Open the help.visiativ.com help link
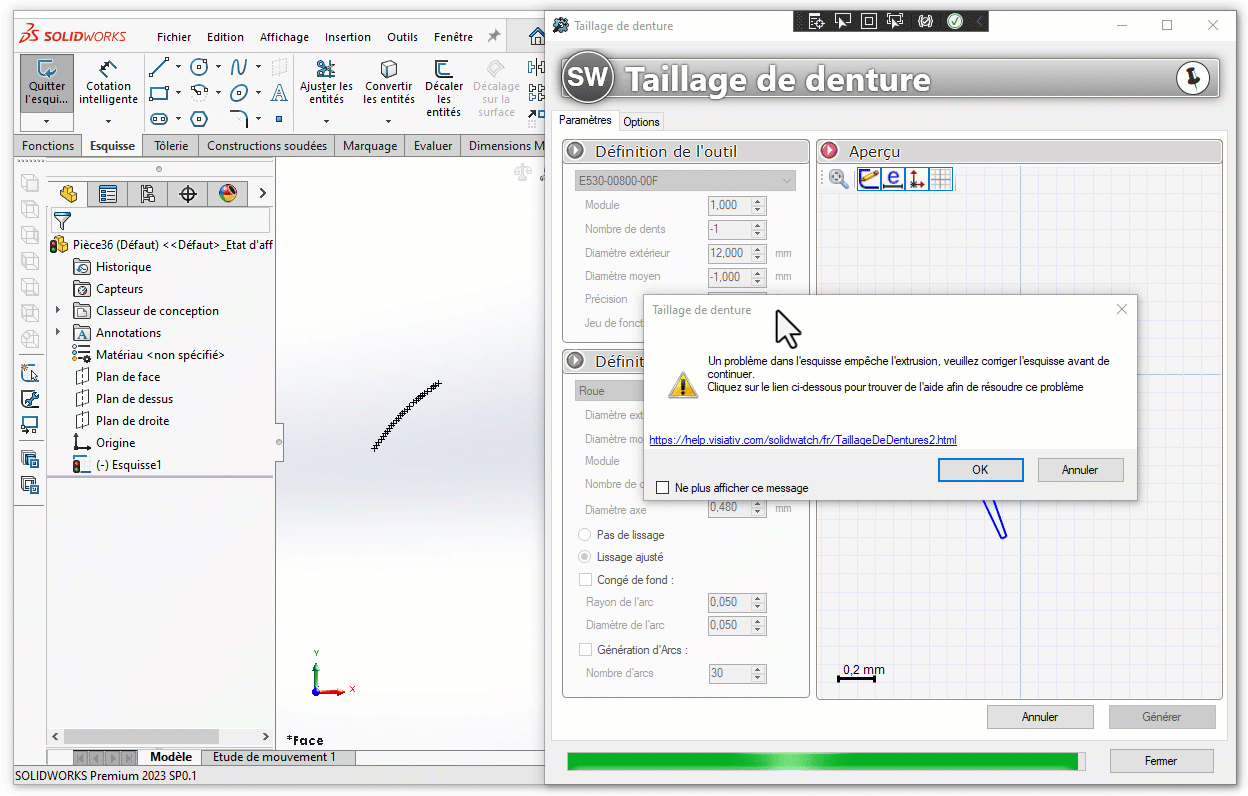Viewport: 1248px width, 796px height. 802,440
